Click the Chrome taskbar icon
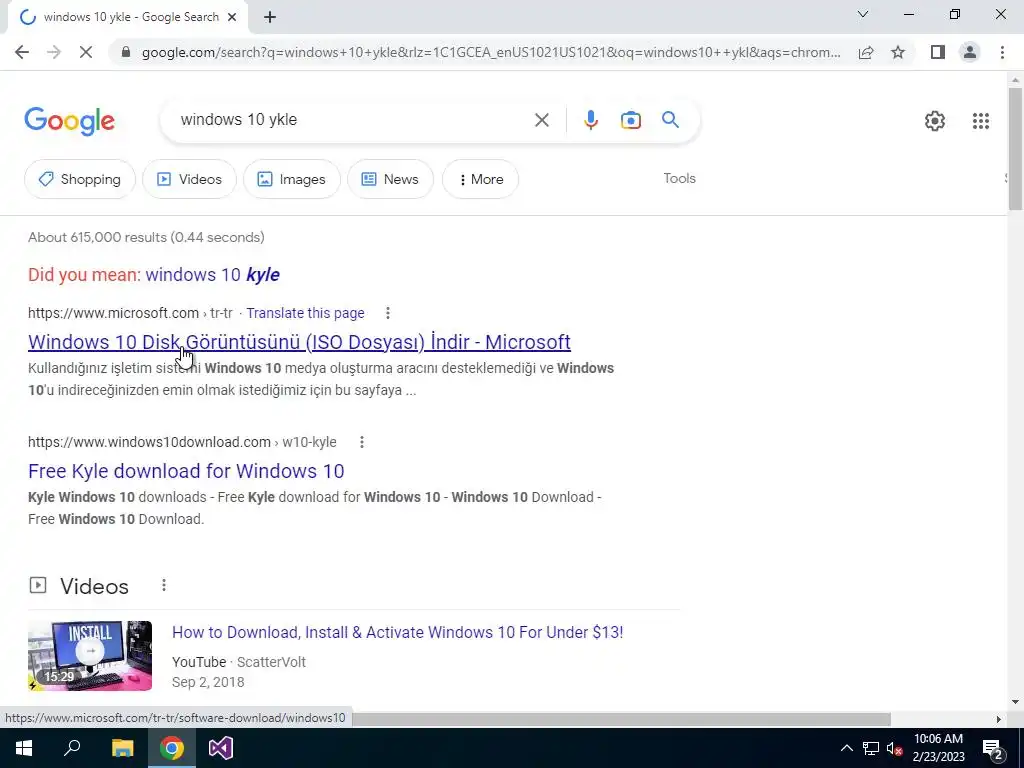 click(172, 748)
